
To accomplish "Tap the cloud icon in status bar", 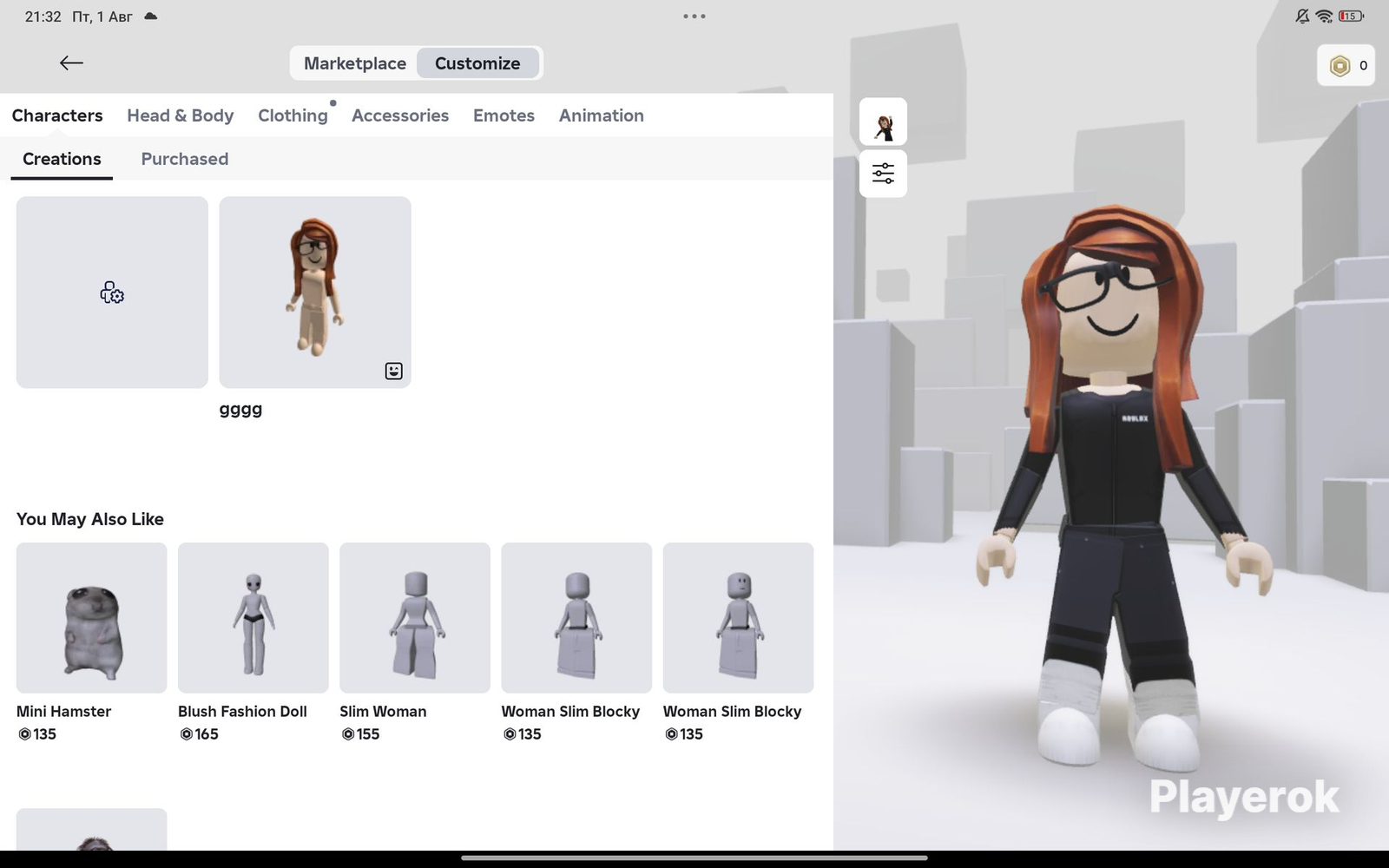I will [150, 16].
